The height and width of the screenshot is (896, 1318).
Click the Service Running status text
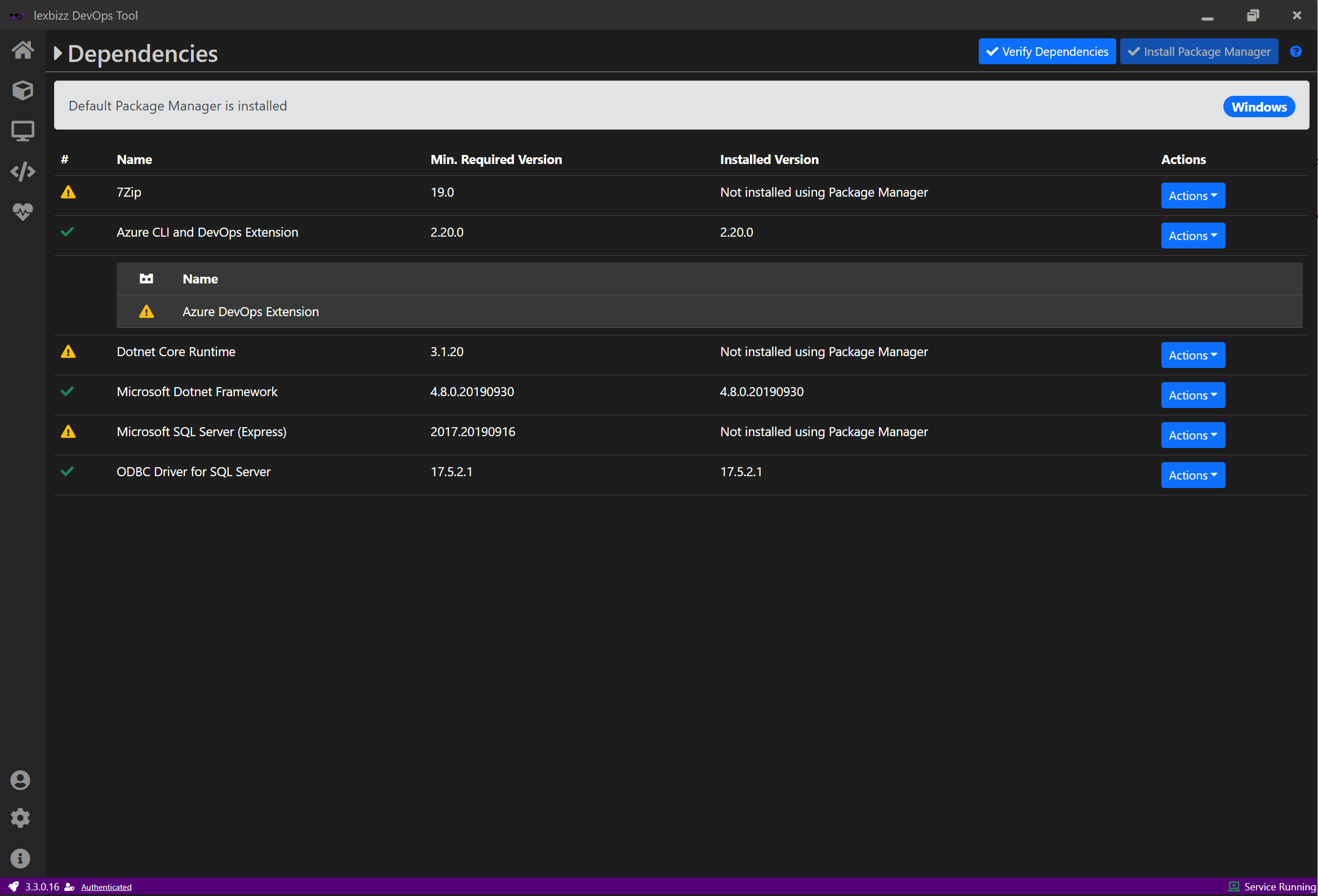click(1280, 886)
